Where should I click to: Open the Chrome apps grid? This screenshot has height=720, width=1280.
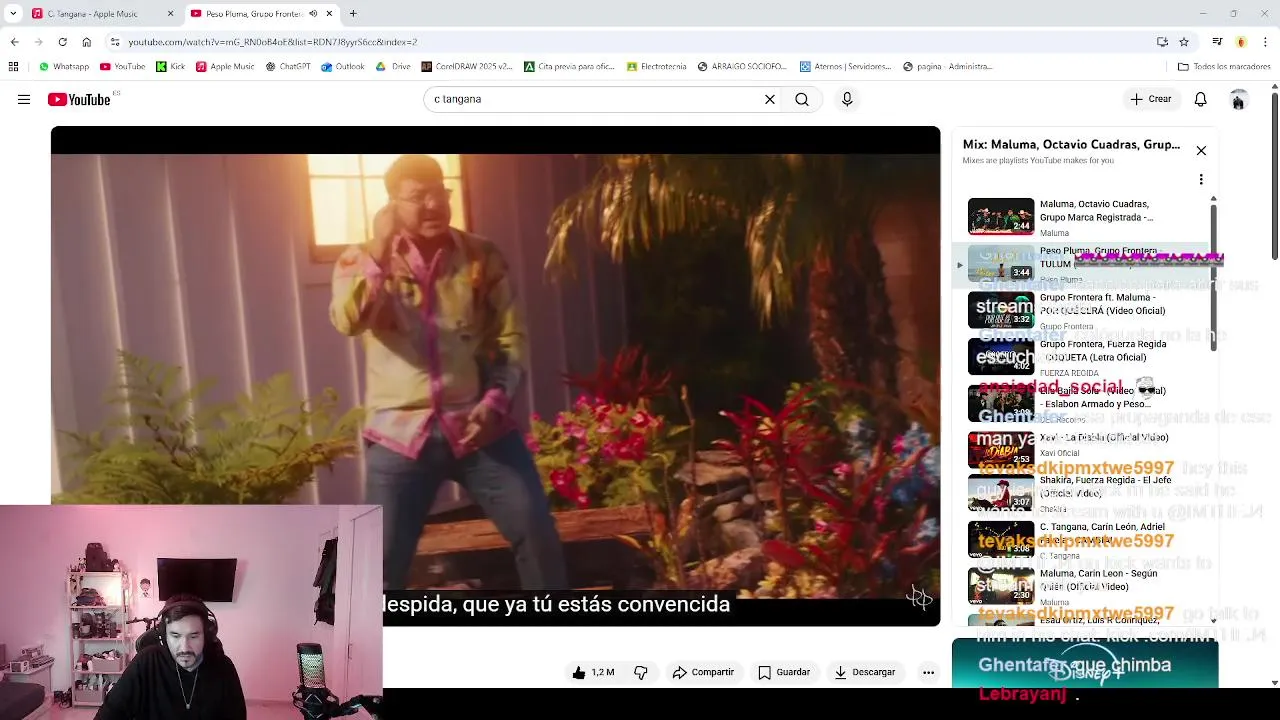[x=13, y=67]
